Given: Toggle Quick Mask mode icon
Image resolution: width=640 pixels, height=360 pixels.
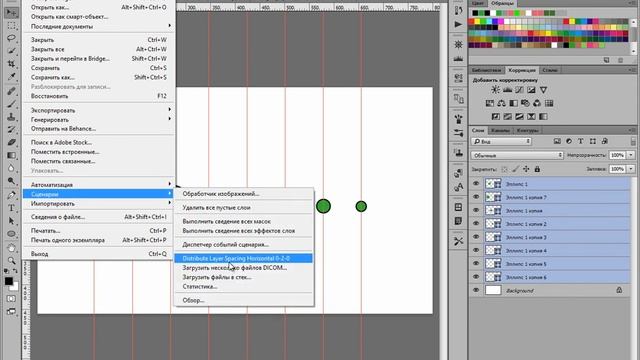Looking at the screenshot, I should click(11, 298).
